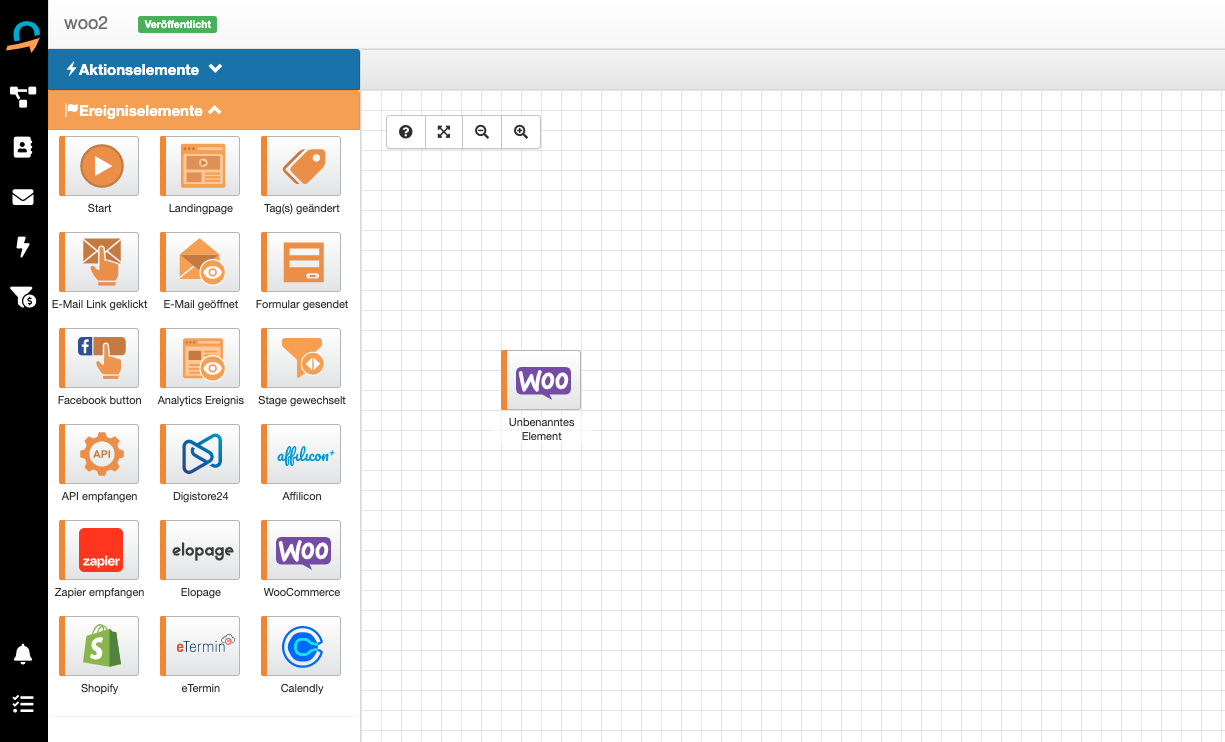Select the Tag(s) geändert event element
Screen dimensions: 1225x742
point(301,166)
